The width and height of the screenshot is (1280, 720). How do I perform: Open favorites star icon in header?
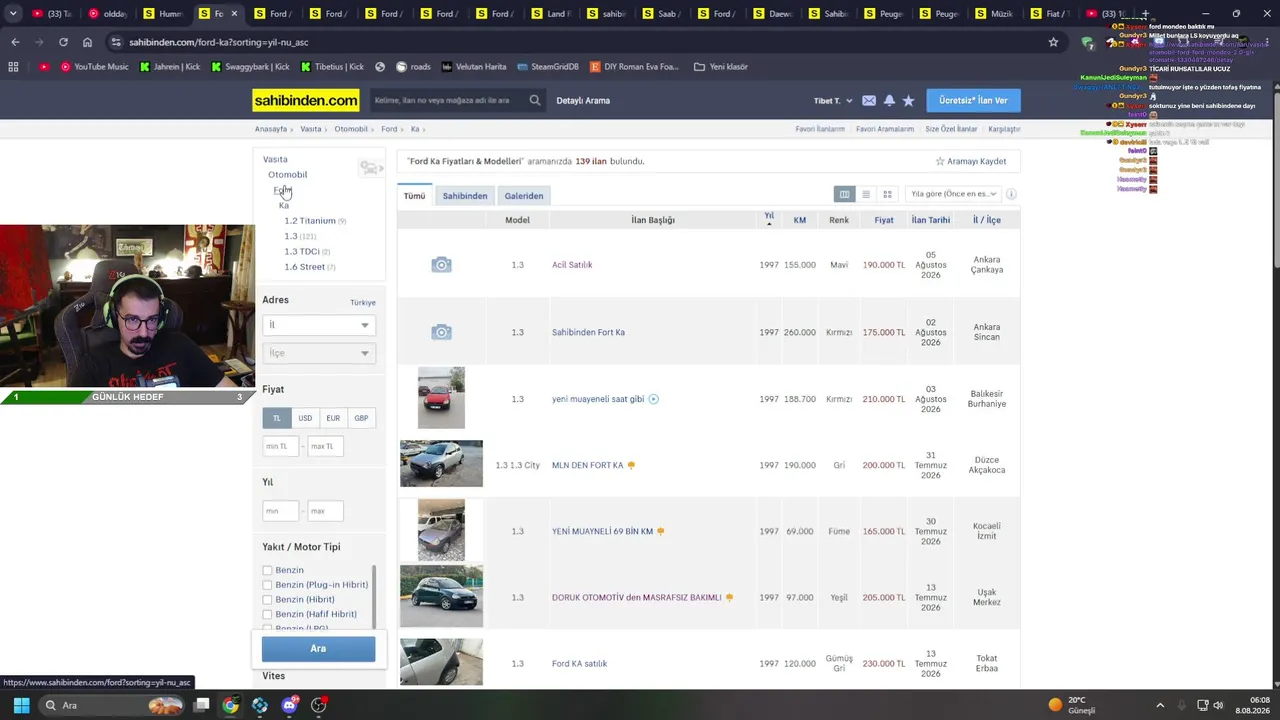(908, 100)
